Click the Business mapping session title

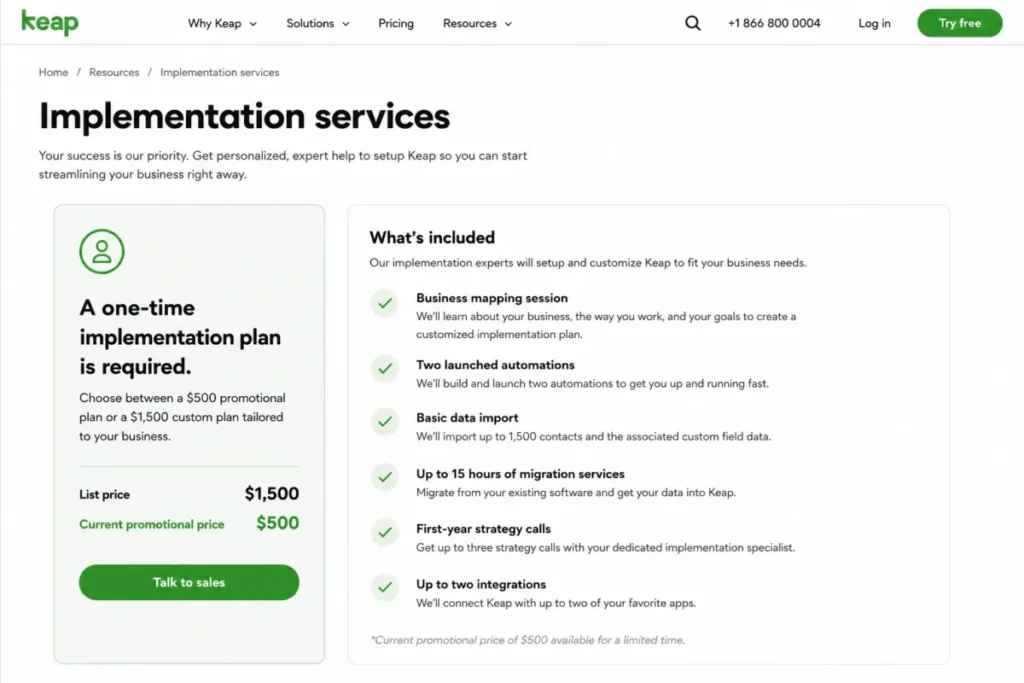[x=492, y=298]
